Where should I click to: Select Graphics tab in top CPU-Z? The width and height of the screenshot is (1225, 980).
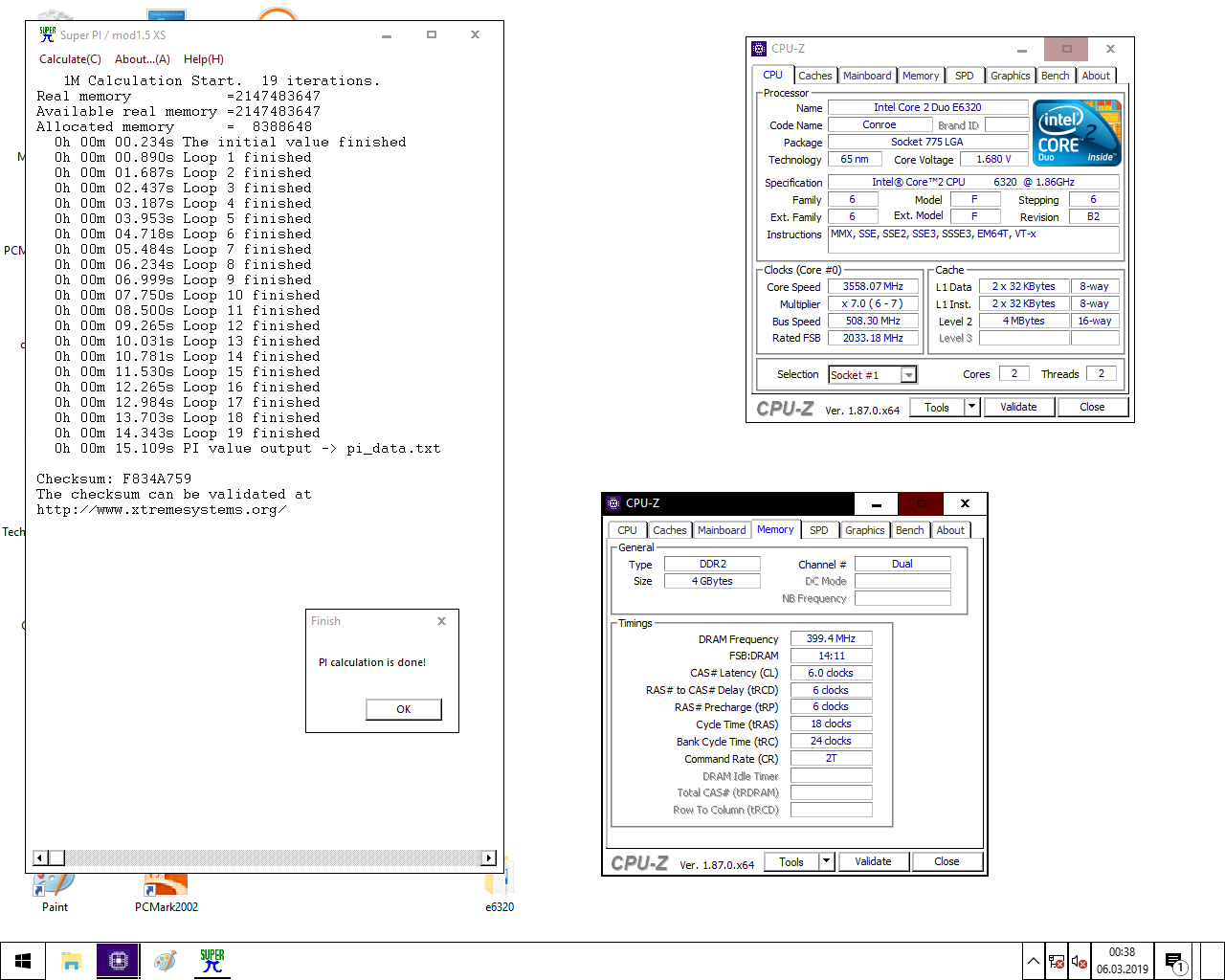click(x=1011, y=76)
